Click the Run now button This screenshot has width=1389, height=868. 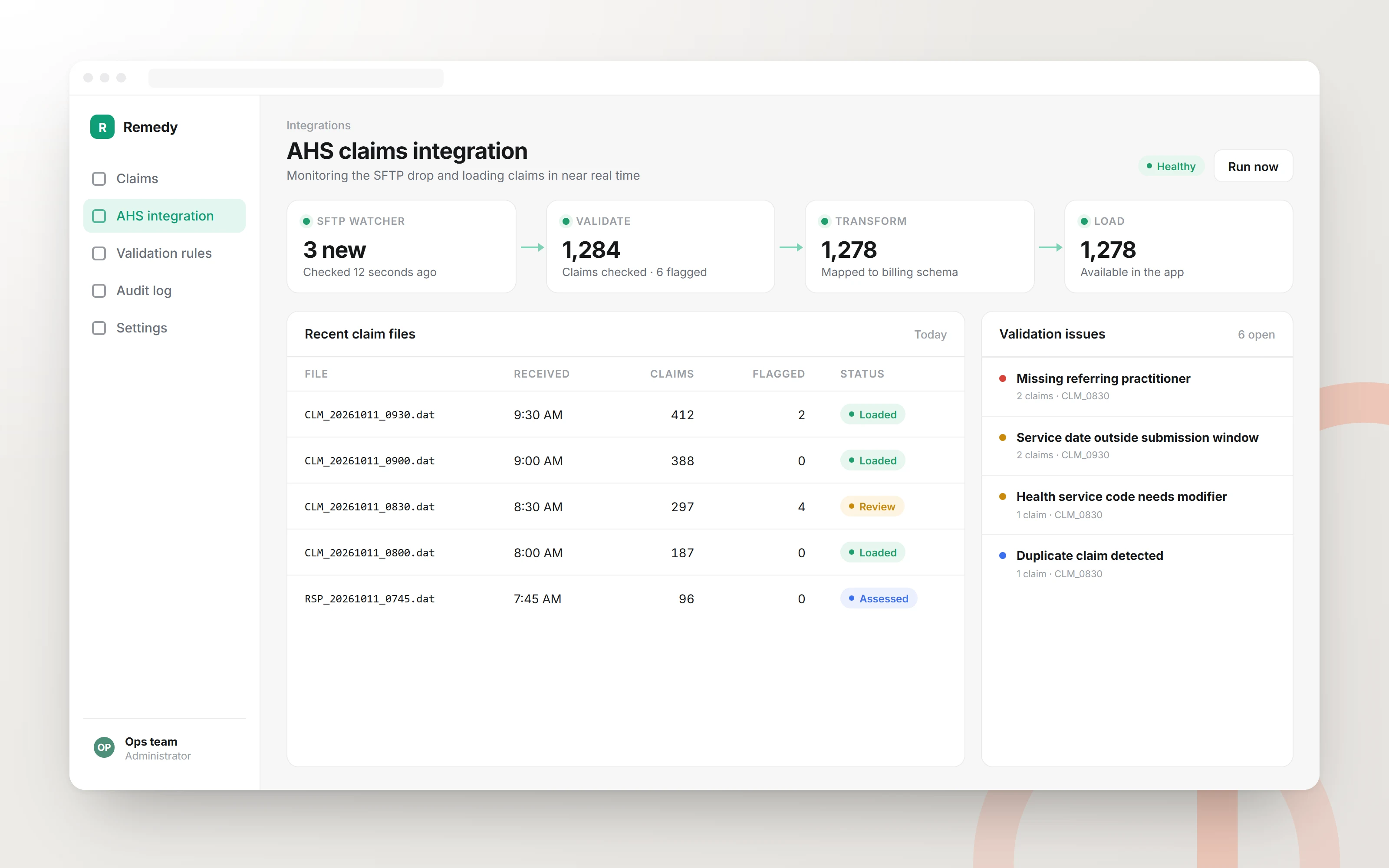[x=1253, y=167]
